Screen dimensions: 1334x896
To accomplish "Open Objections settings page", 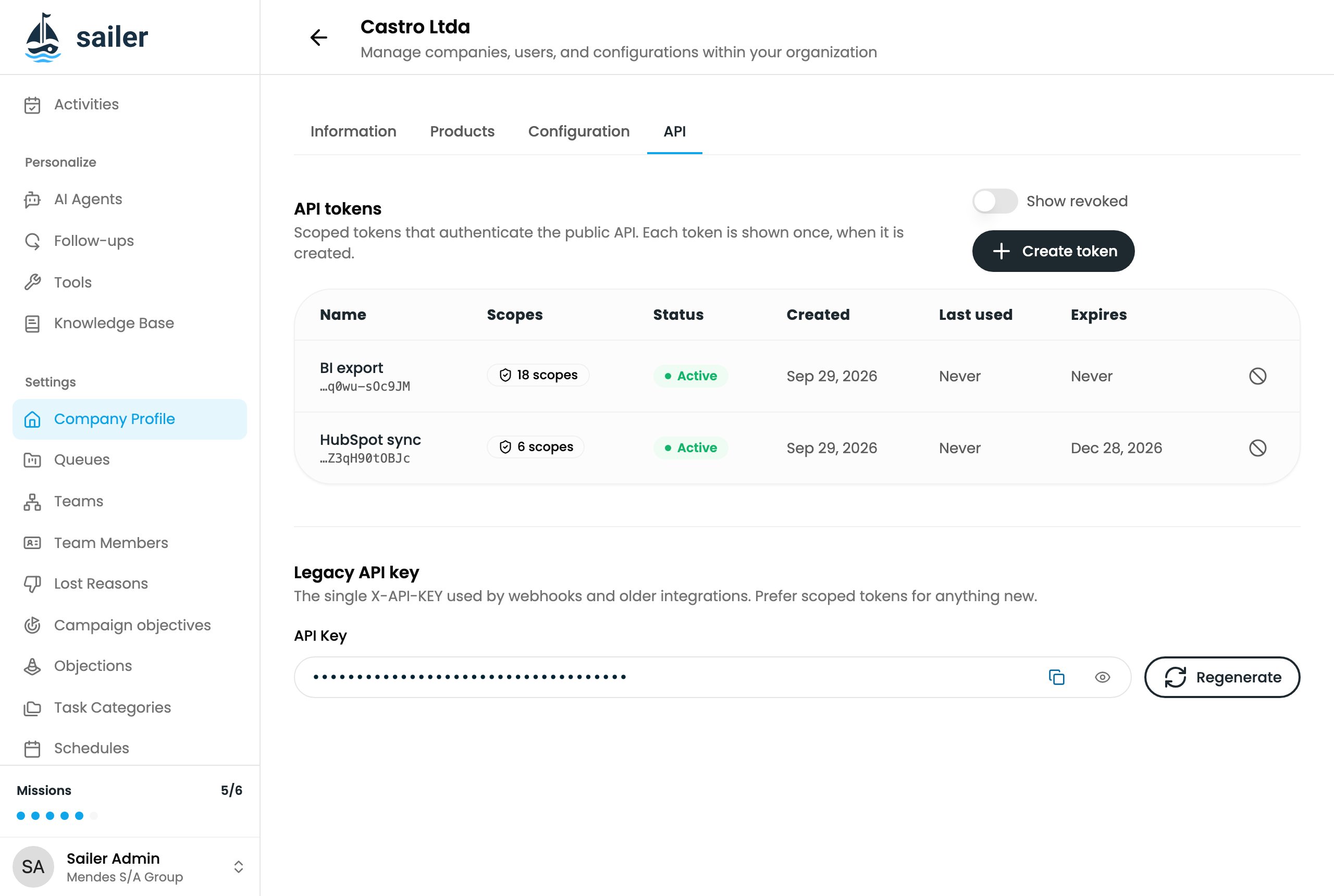I will point(129,666).
